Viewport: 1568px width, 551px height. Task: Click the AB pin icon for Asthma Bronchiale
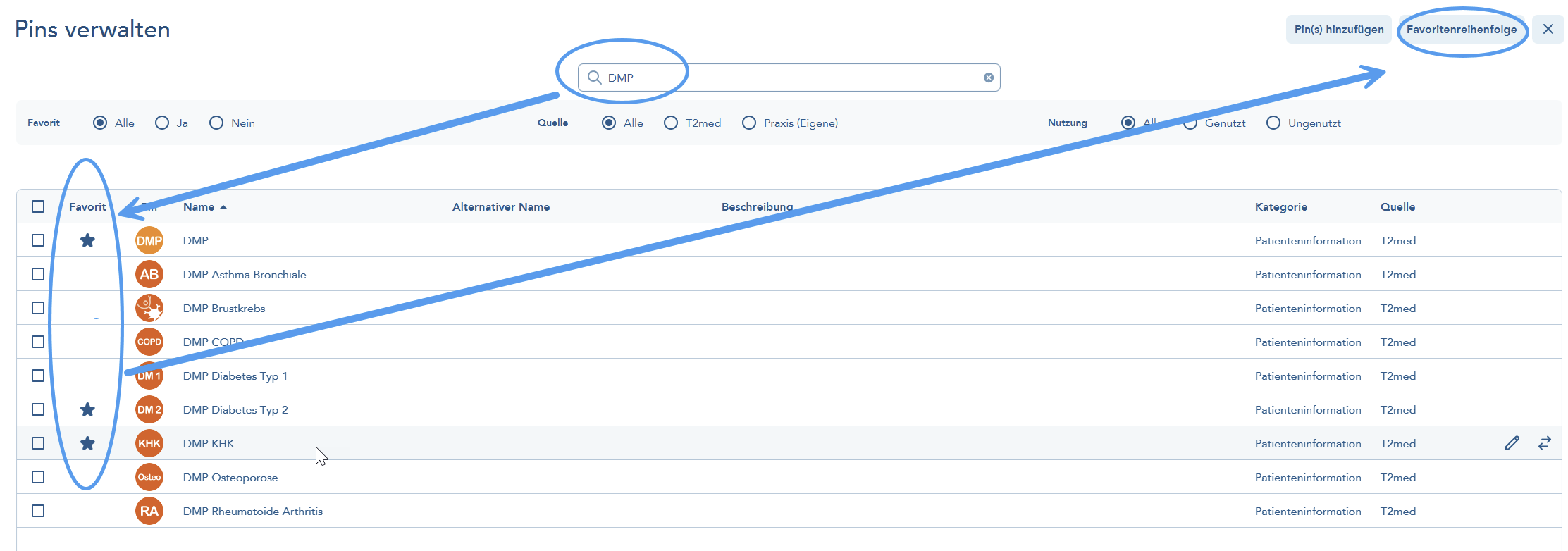pos(149,274)
